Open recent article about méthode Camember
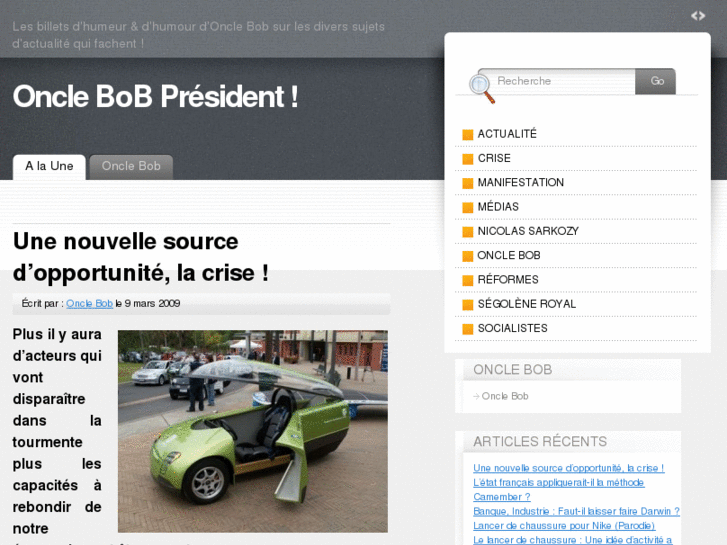The height and width of the screenshot is (545, 727). pos(558,489)
